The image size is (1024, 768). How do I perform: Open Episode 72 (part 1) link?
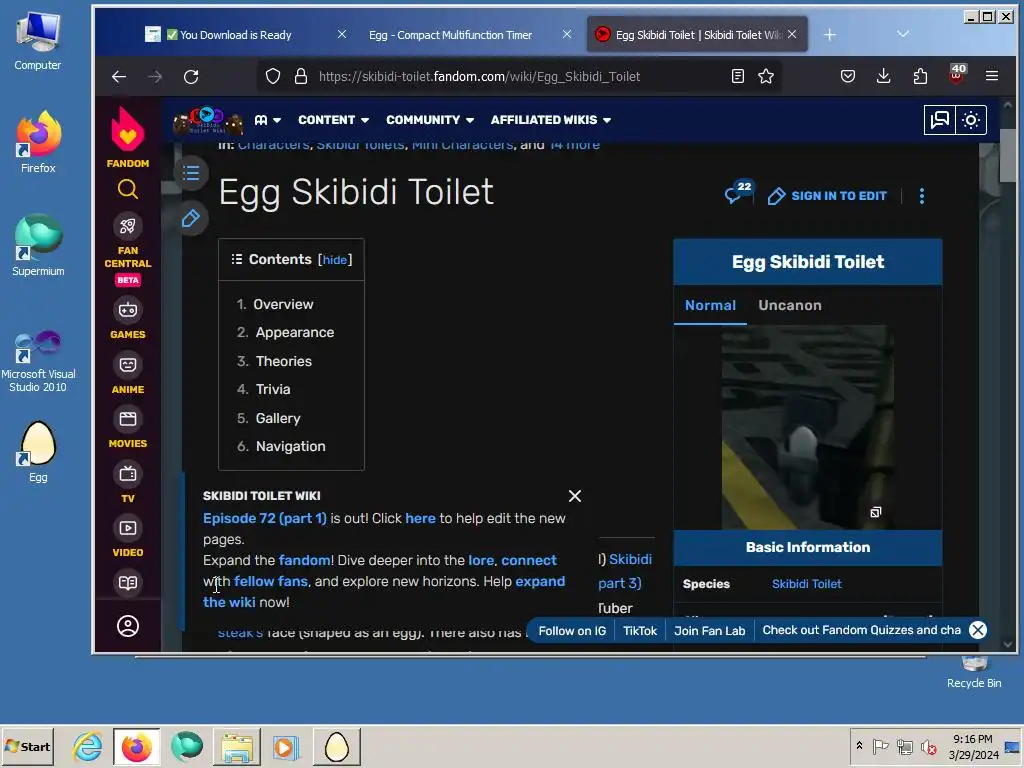[264, 519]
